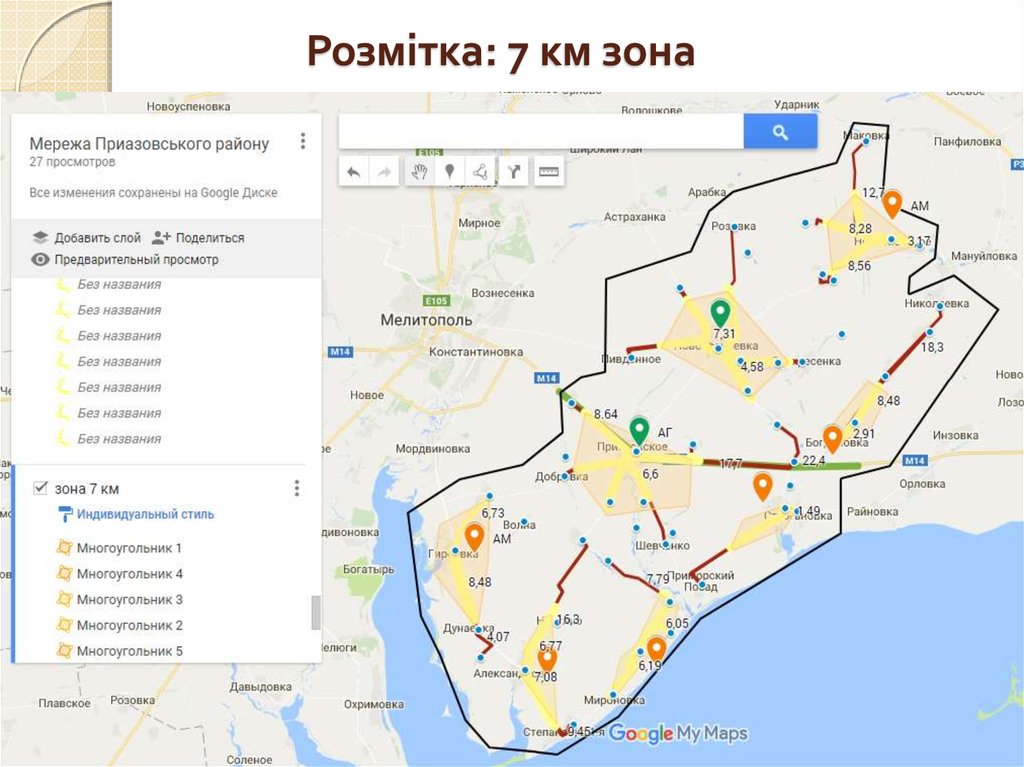Open Предварительный просмотр eye icon
This screenshot has height=767, width=1024.
point(39,258)
